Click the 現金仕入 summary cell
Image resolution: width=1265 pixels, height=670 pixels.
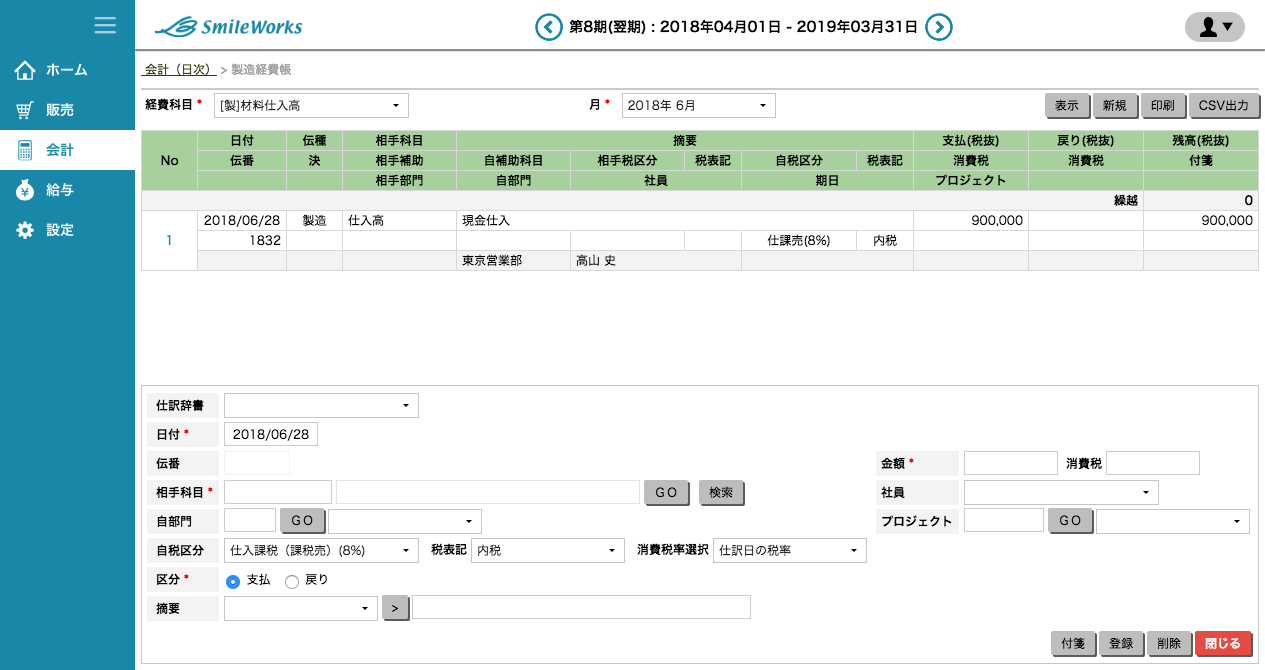[x=685, y=220]
